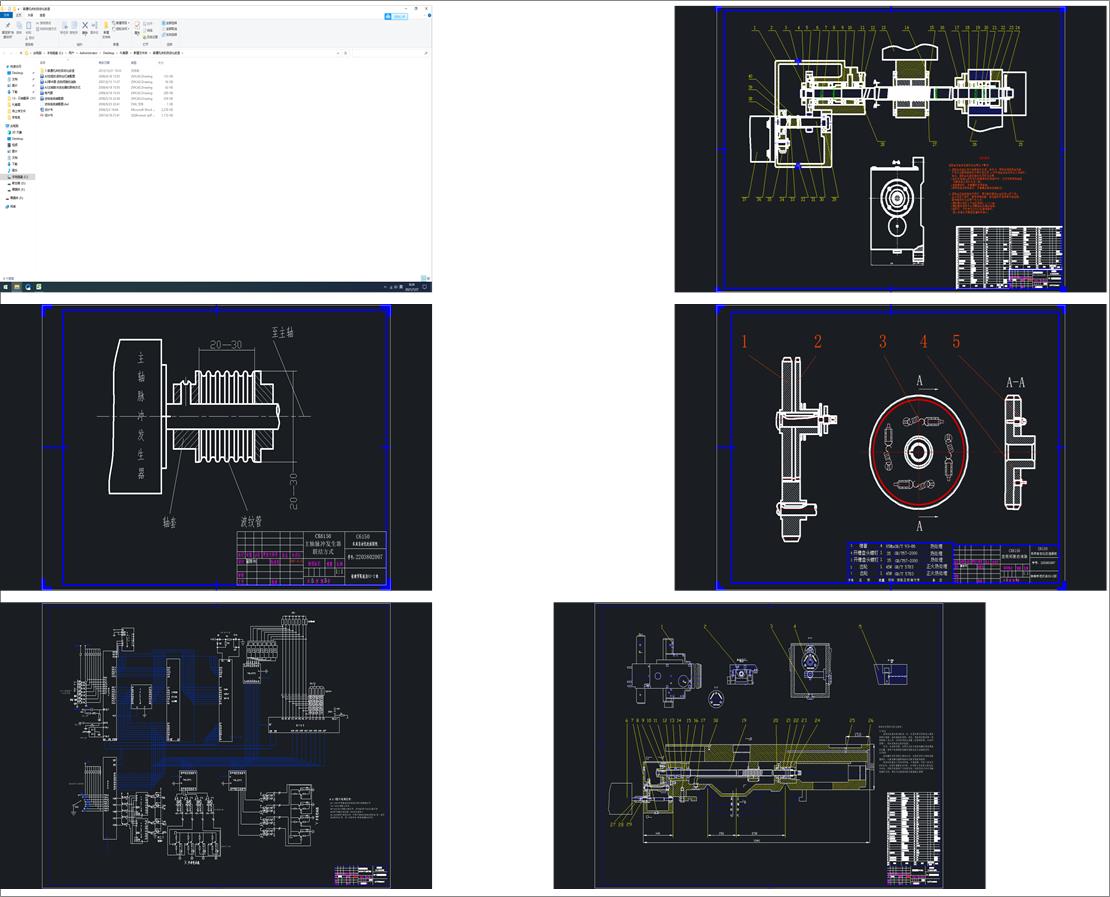Screen dimensions: 1110x897
Task: Sort files by the 类型 column header
Action: tap(134, 62)
